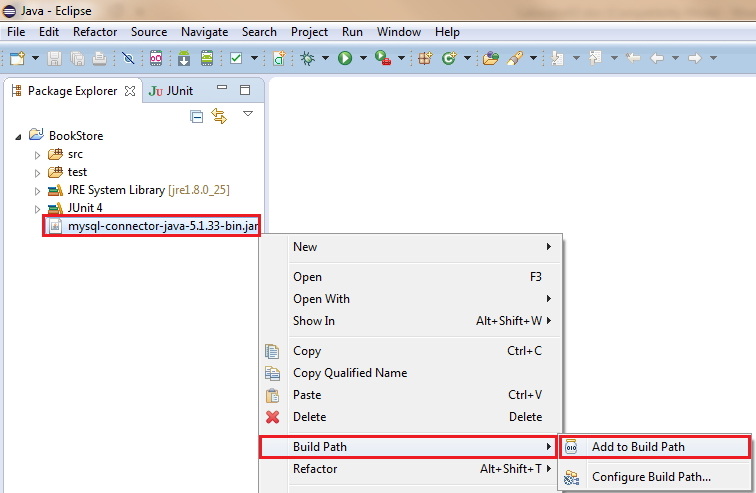This screenshot has height=493, width=756.
Task: Click the New Java Package icon
Action: (425, 58)
